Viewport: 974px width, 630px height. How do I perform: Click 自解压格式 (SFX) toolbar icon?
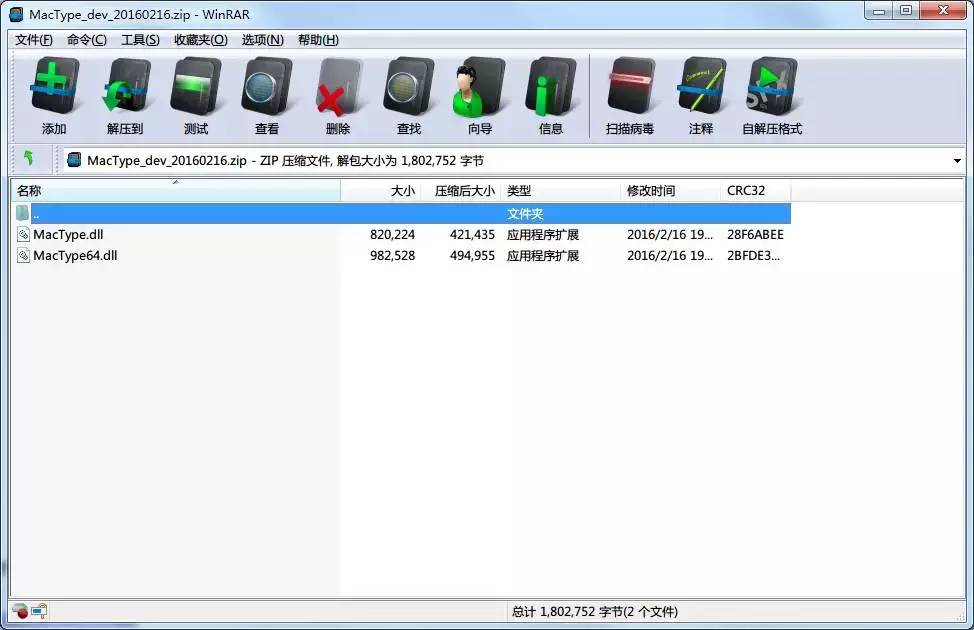pyautogui.click(x=772, y=96)
